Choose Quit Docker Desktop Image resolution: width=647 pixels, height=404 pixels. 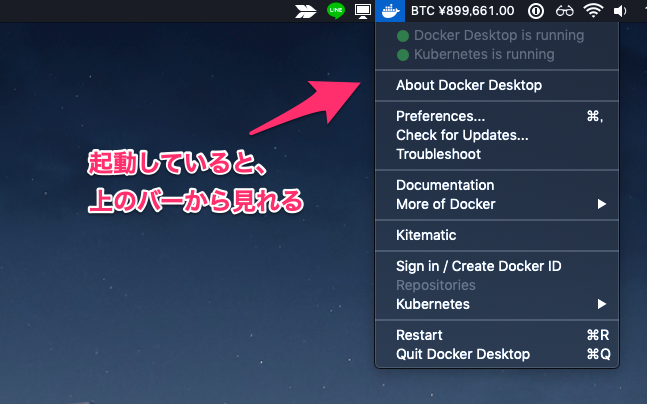(497, 354)
